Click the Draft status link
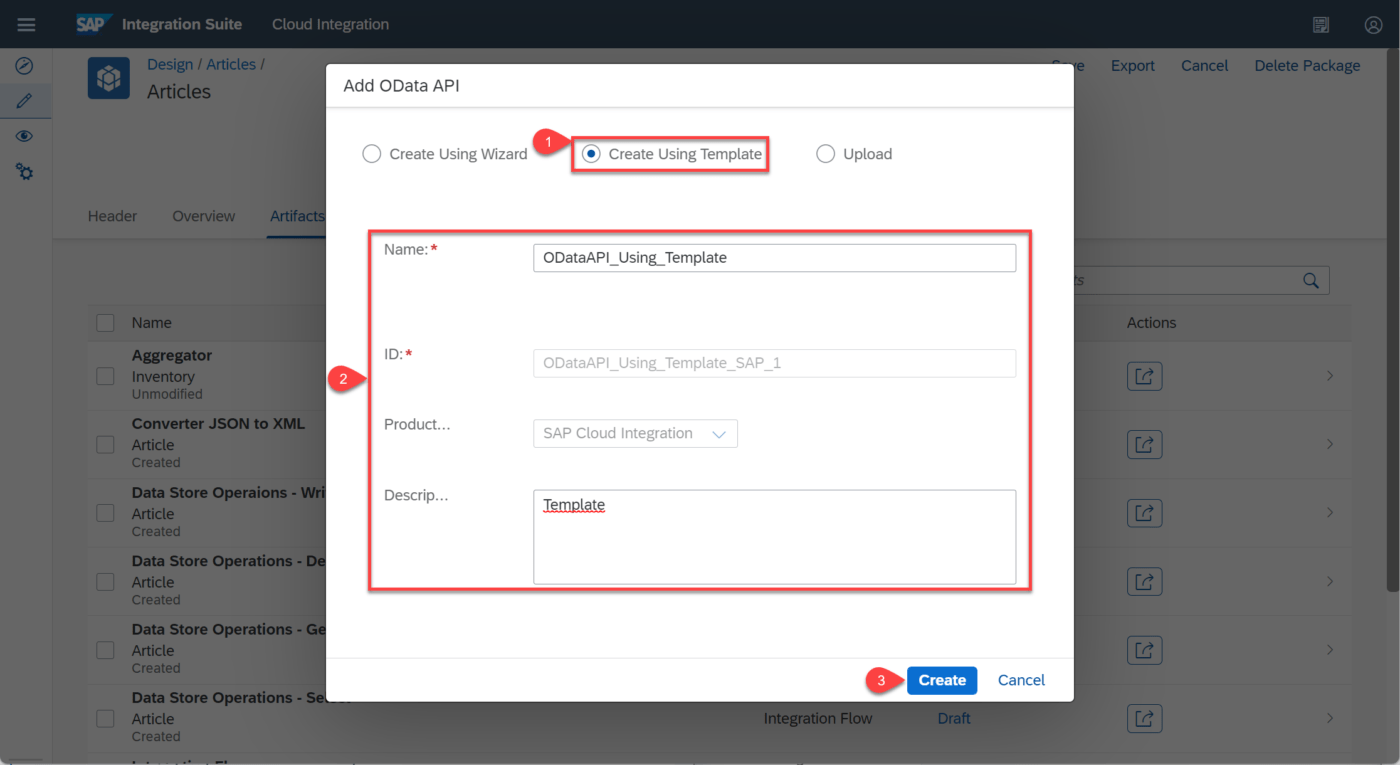 954,718
